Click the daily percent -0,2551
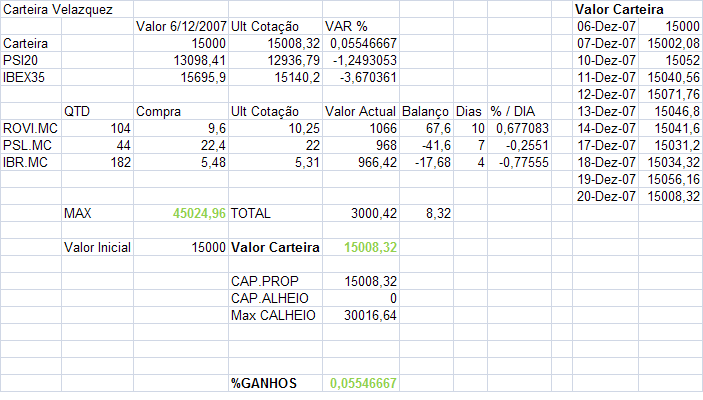Viewport: 703px width, 400px height. 527,146
